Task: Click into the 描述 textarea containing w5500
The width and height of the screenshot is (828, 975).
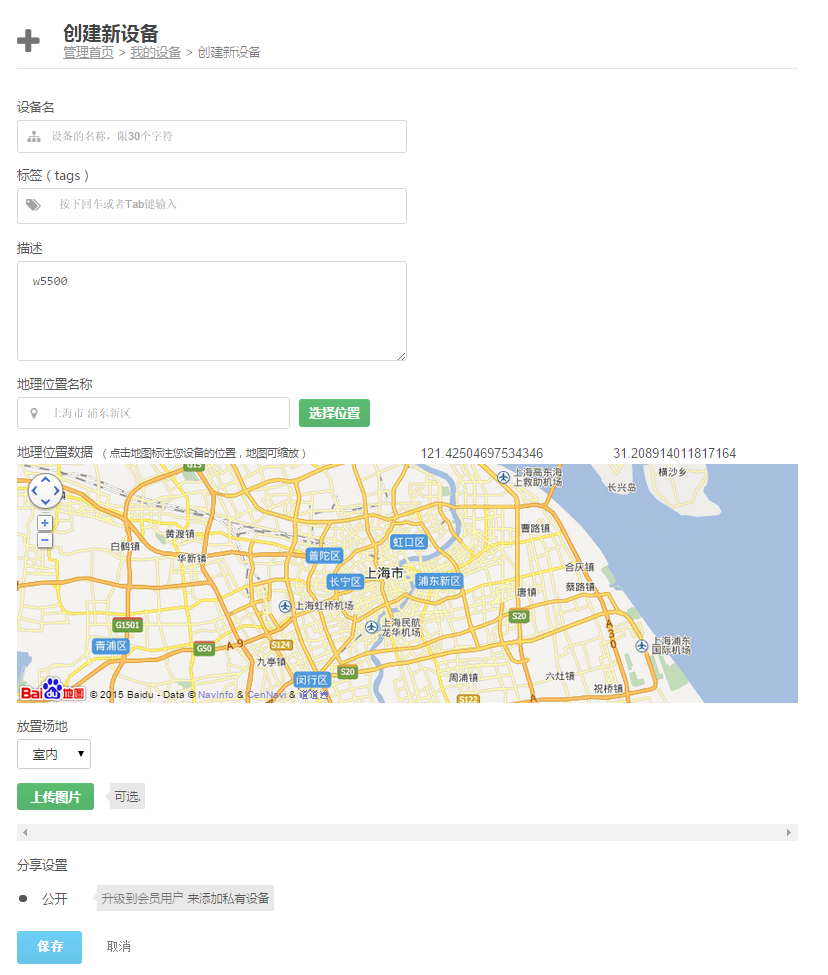Action: click(x=212, y=311)
